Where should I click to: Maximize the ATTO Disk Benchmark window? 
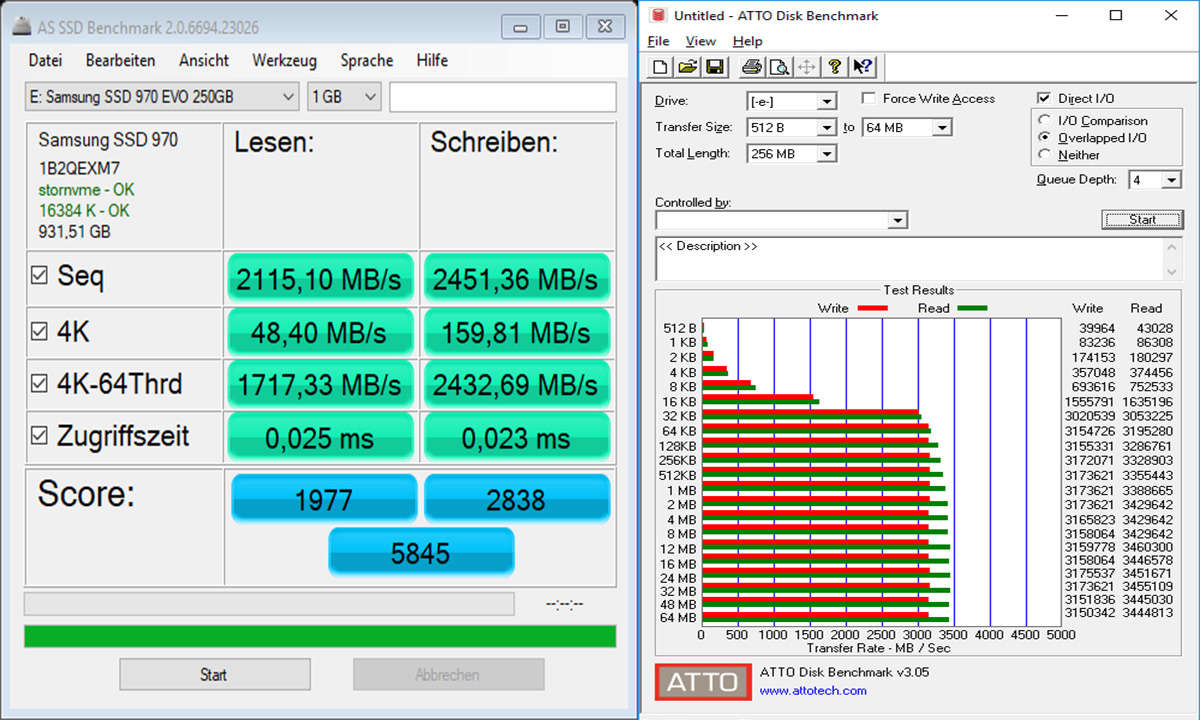click(1116, 15)
